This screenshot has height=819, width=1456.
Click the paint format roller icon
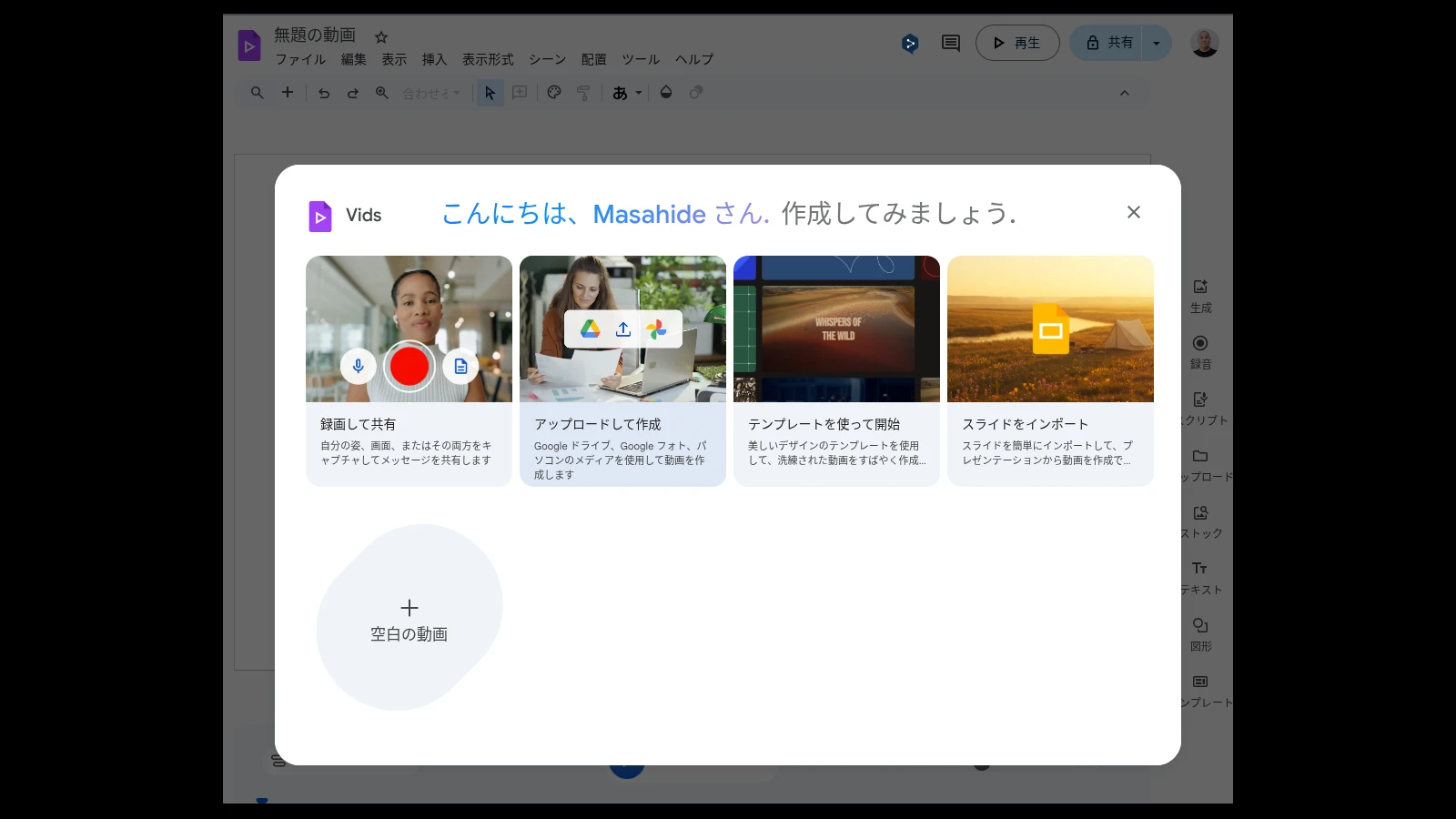[583, 93]
